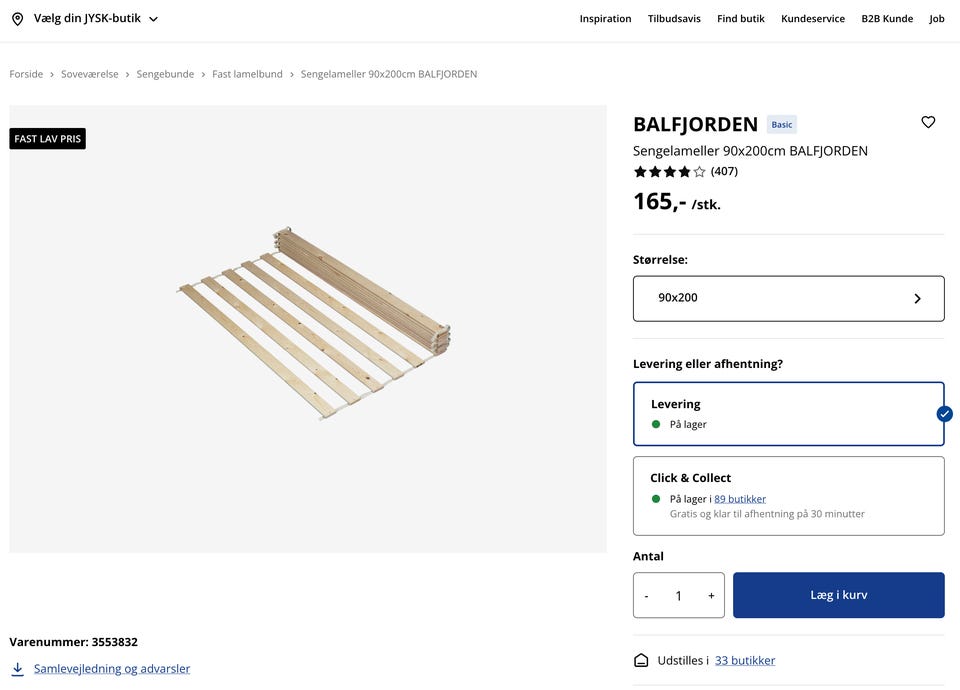Add BALFJORDEN to favorites via heart icon
Screen dimensions: 960x690
[x=928, y=121]
